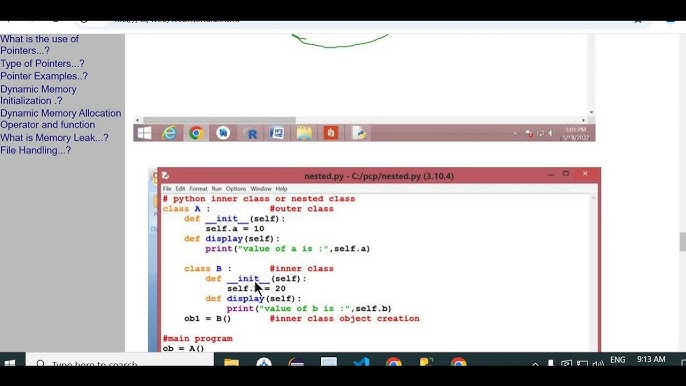Click the volume icon in bottom system tray
Image resolution: width=686 pixels, height=386 pixels.
coord(598,363)
